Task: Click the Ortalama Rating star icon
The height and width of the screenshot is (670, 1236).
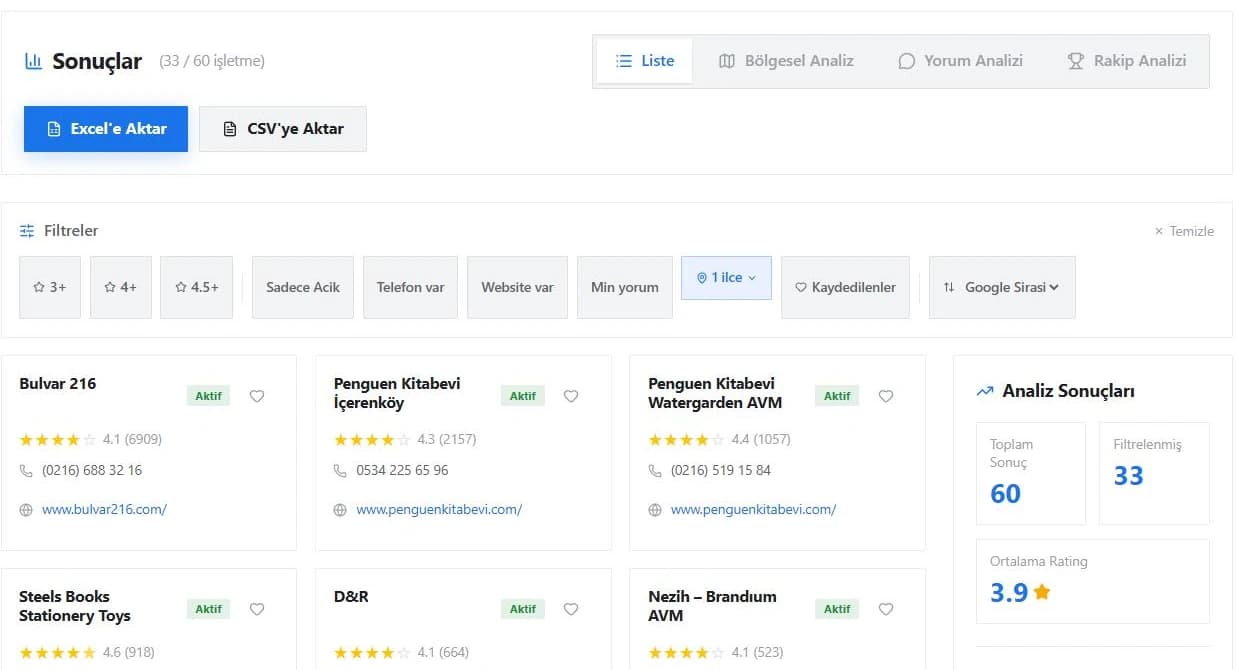Action: click(1042, 592)
